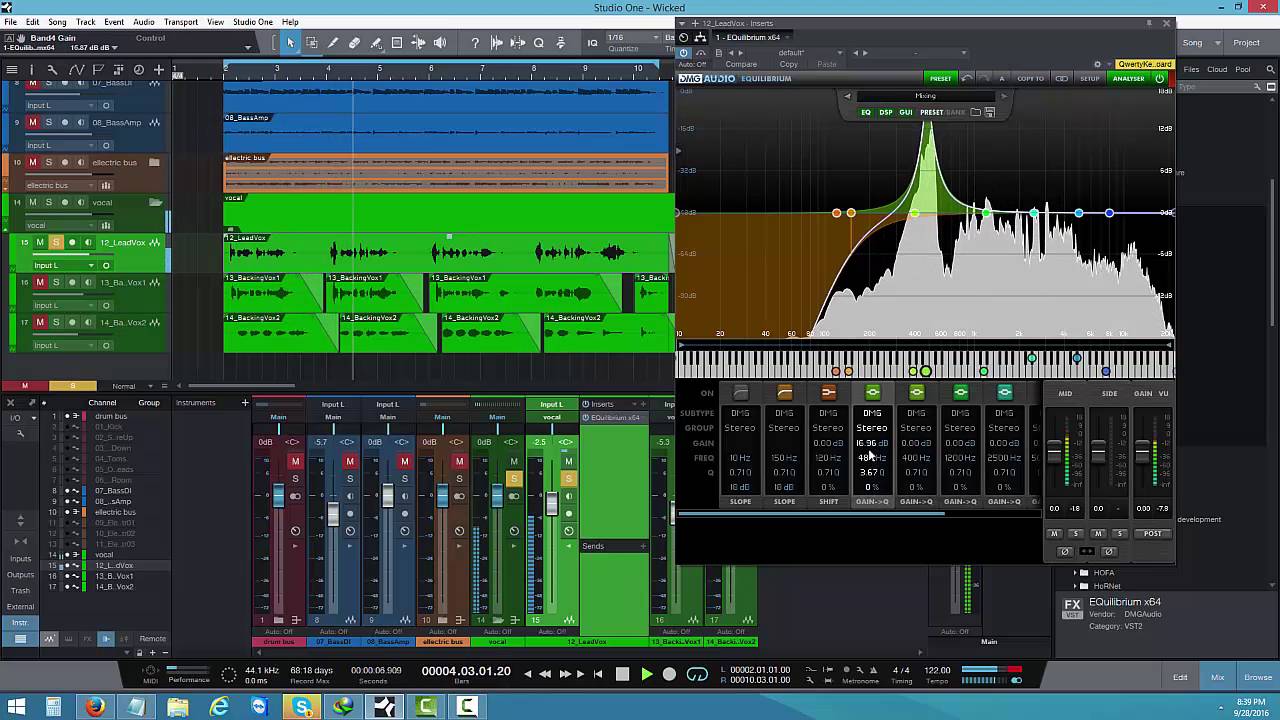The height and width of the screenshot is (720, 1280).
Task: Toggle Loop in the transport bar
Action: click(697, 674)
